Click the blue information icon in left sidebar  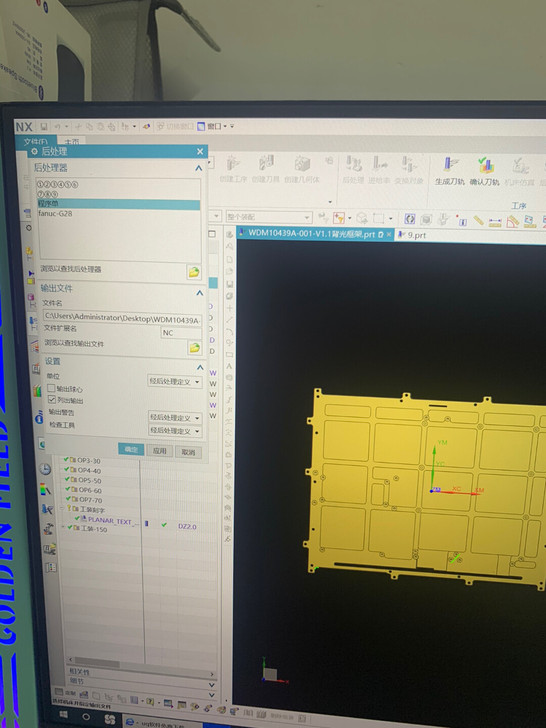pyautogui.click(x=39, y=418)
